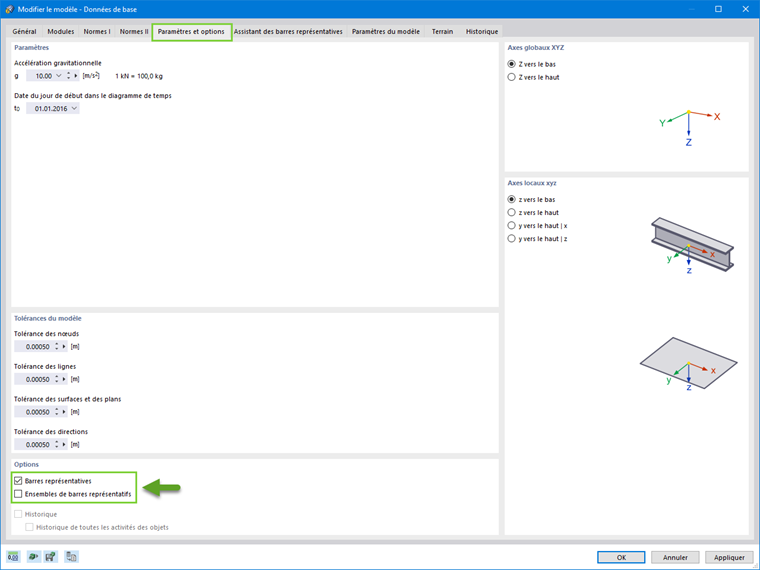Maximize the dialog window
This screenshot has width=760, height=570.
click(x=718, y=9)
